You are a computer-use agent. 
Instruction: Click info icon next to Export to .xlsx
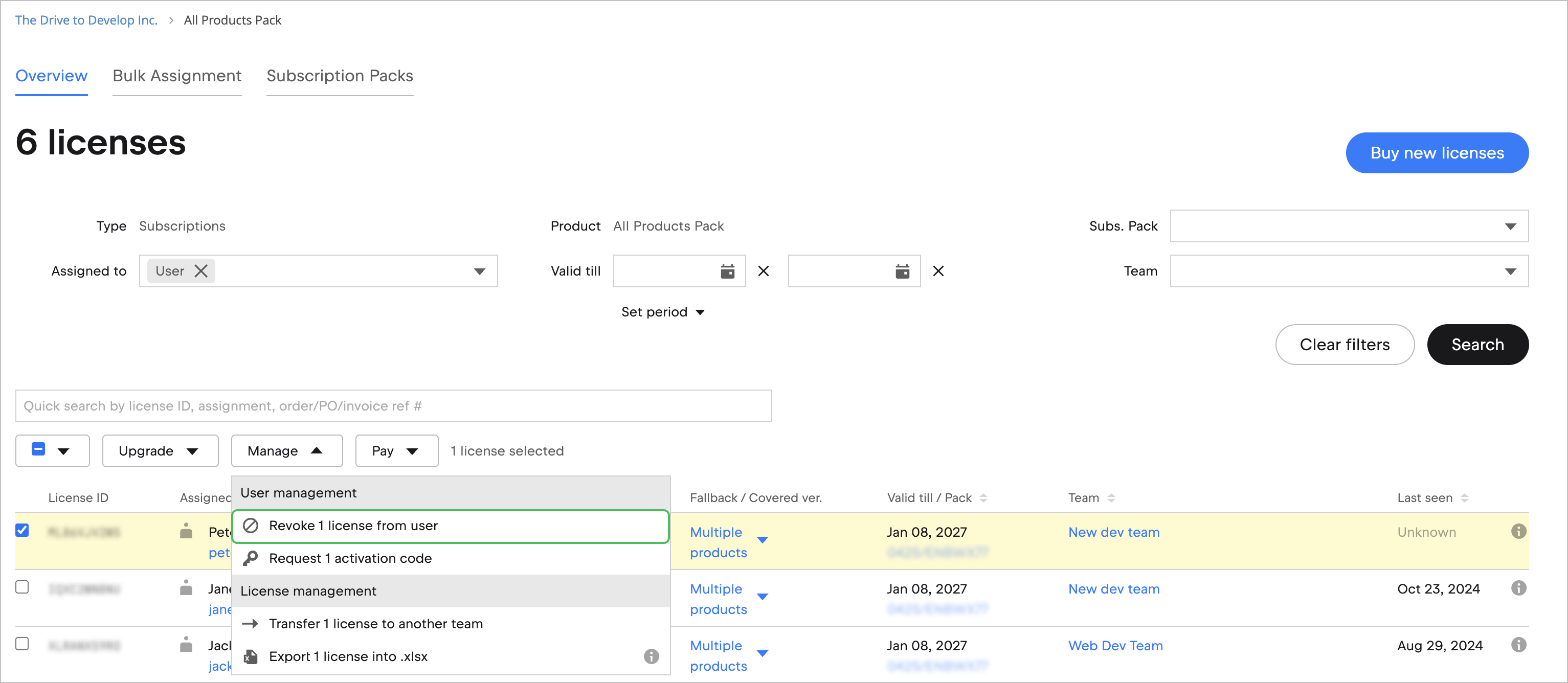652,656
